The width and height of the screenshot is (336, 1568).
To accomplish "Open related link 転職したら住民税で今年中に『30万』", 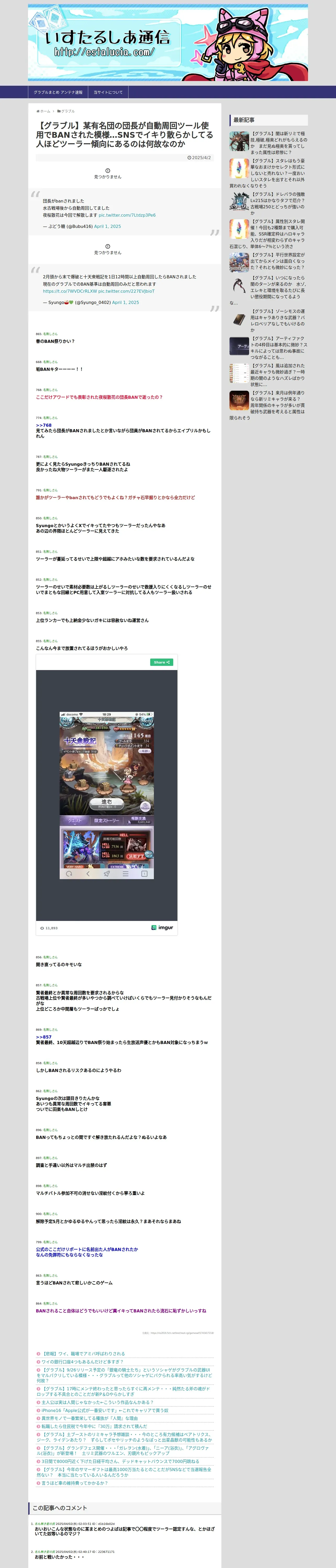I will click(x=94, y=1426).
